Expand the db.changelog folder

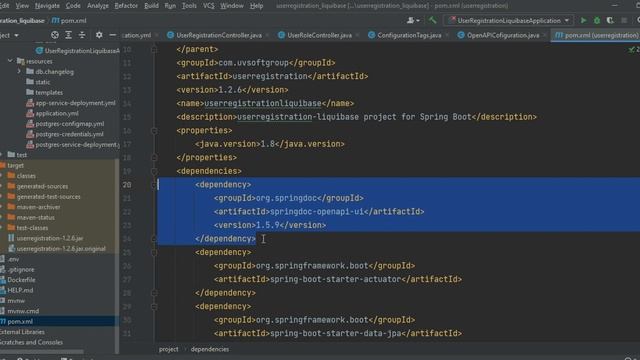click(x=19, y=71)
